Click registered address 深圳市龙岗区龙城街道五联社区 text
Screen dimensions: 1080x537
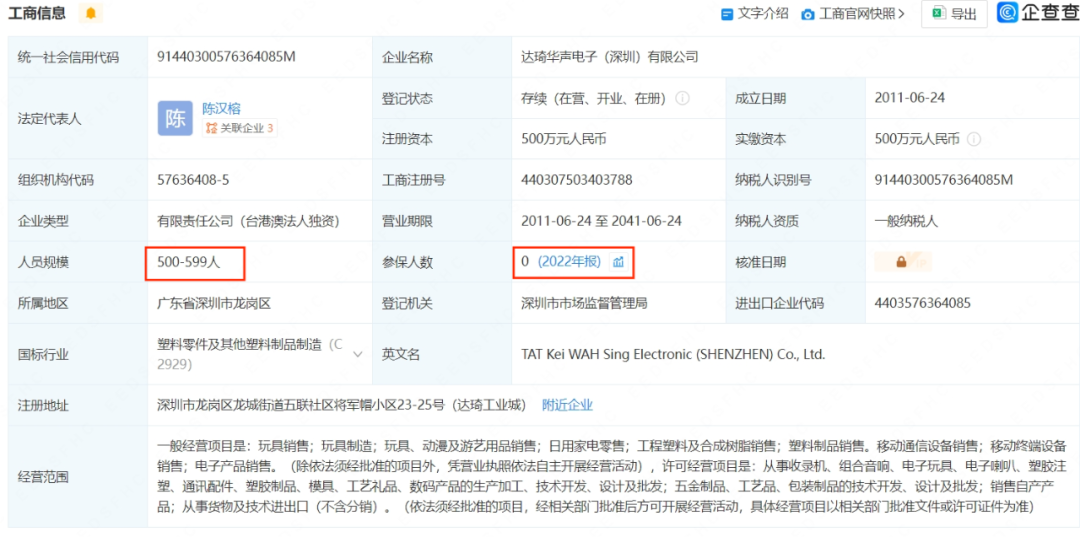[x=342, y=405]
